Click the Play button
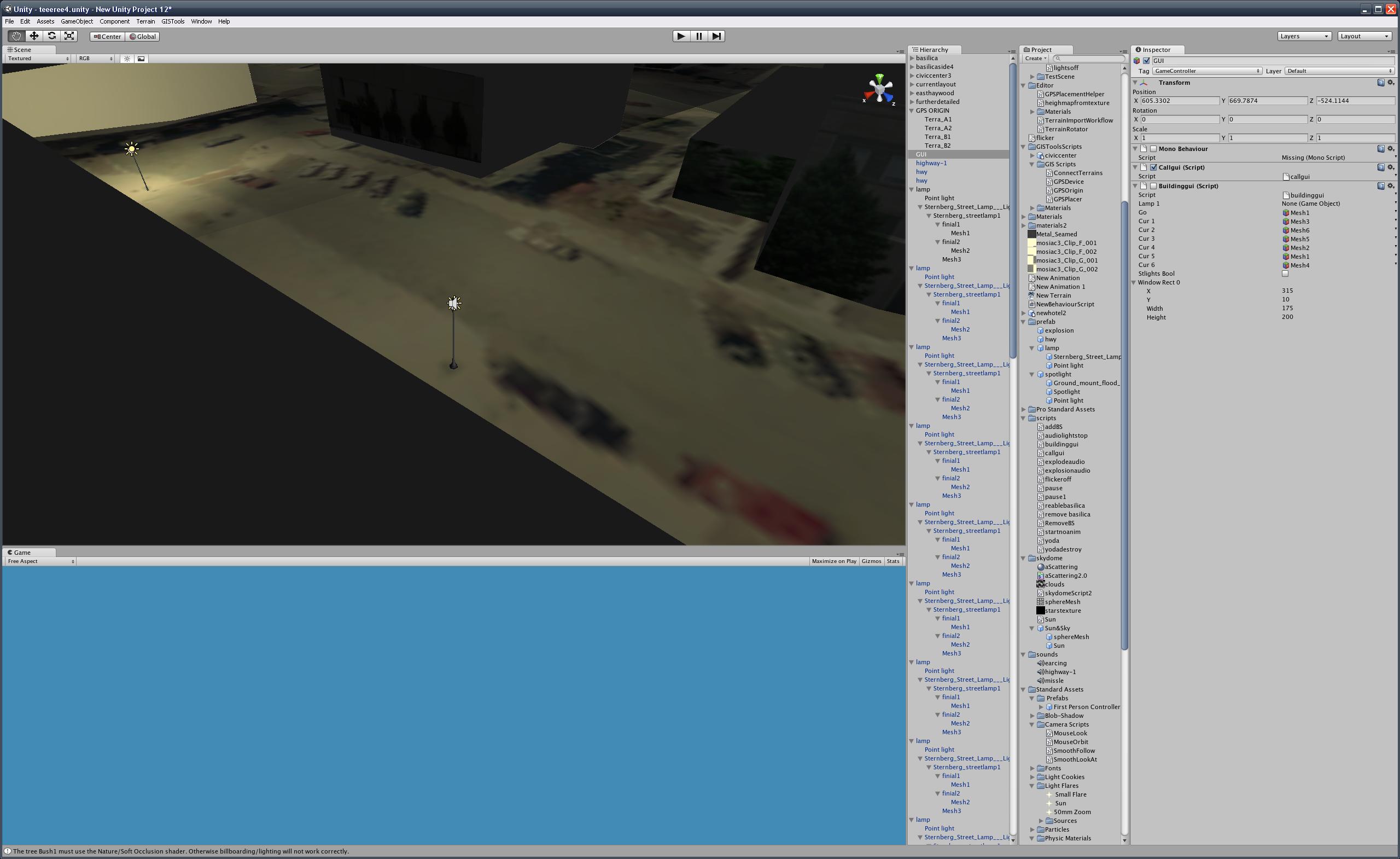This screenshot has height=859, width=1400. point(681,36)
